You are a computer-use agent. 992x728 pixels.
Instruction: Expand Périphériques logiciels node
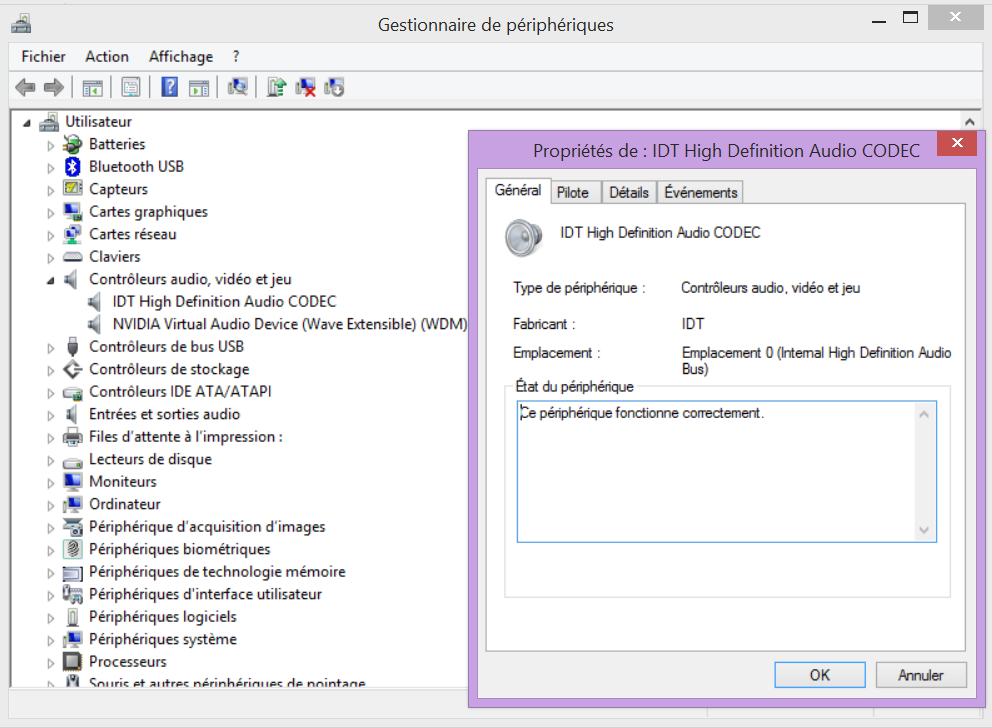(51, 618)
